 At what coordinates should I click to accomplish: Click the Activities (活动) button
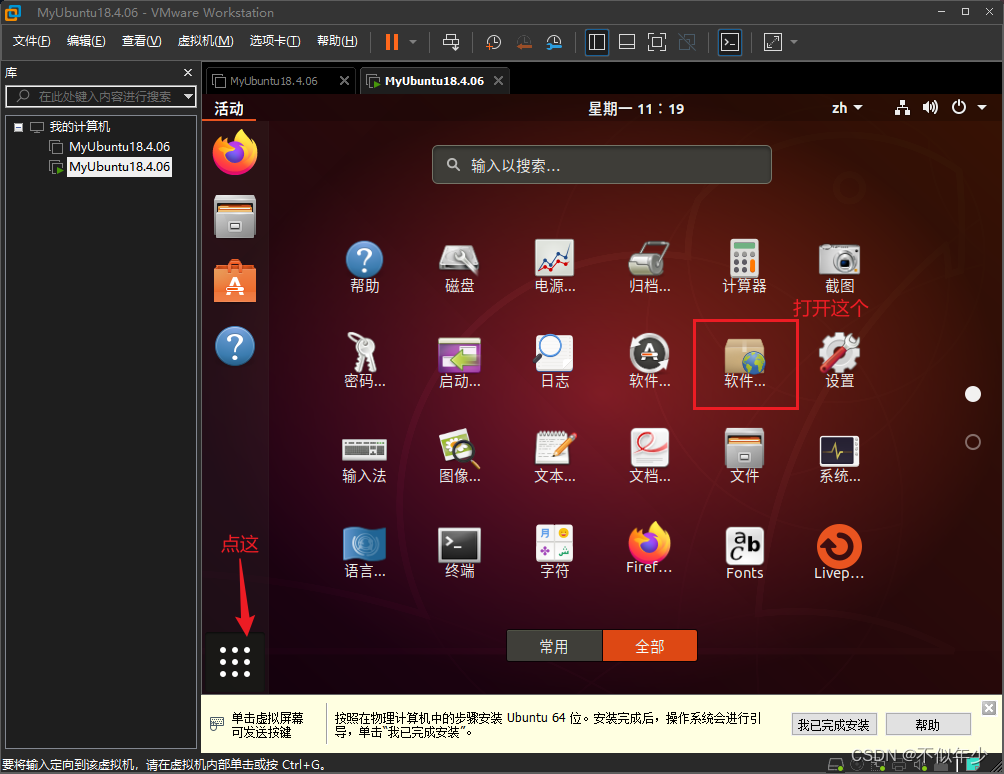tap(229, 108)
